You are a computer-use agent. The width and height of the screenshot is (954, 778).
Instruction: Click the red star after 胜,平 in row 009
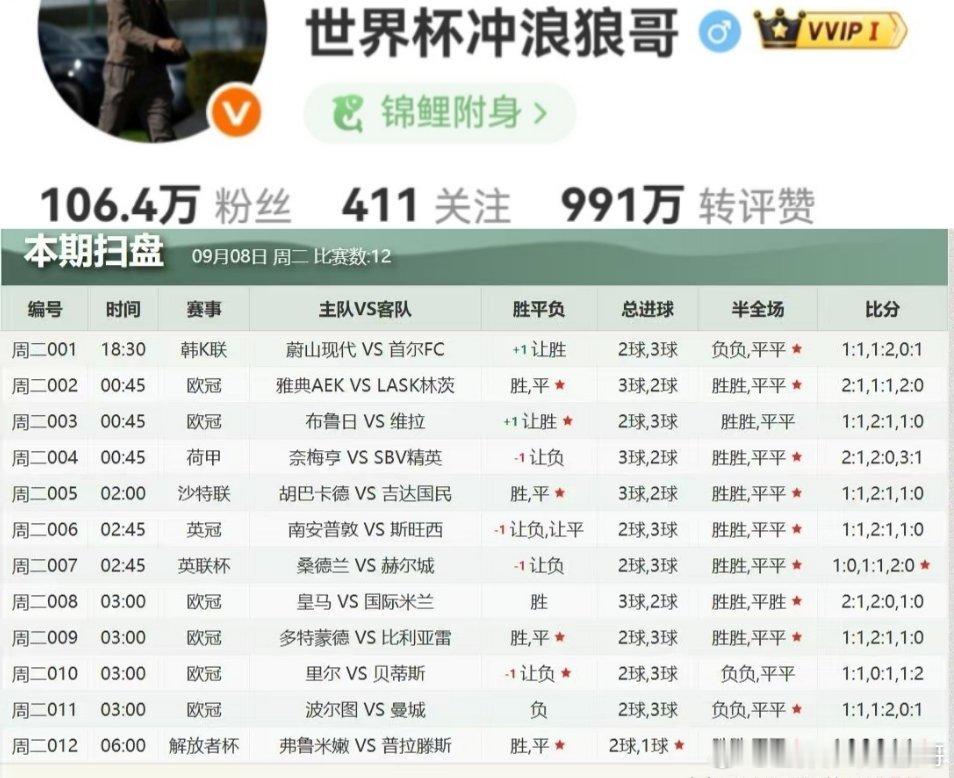(560, 637)
